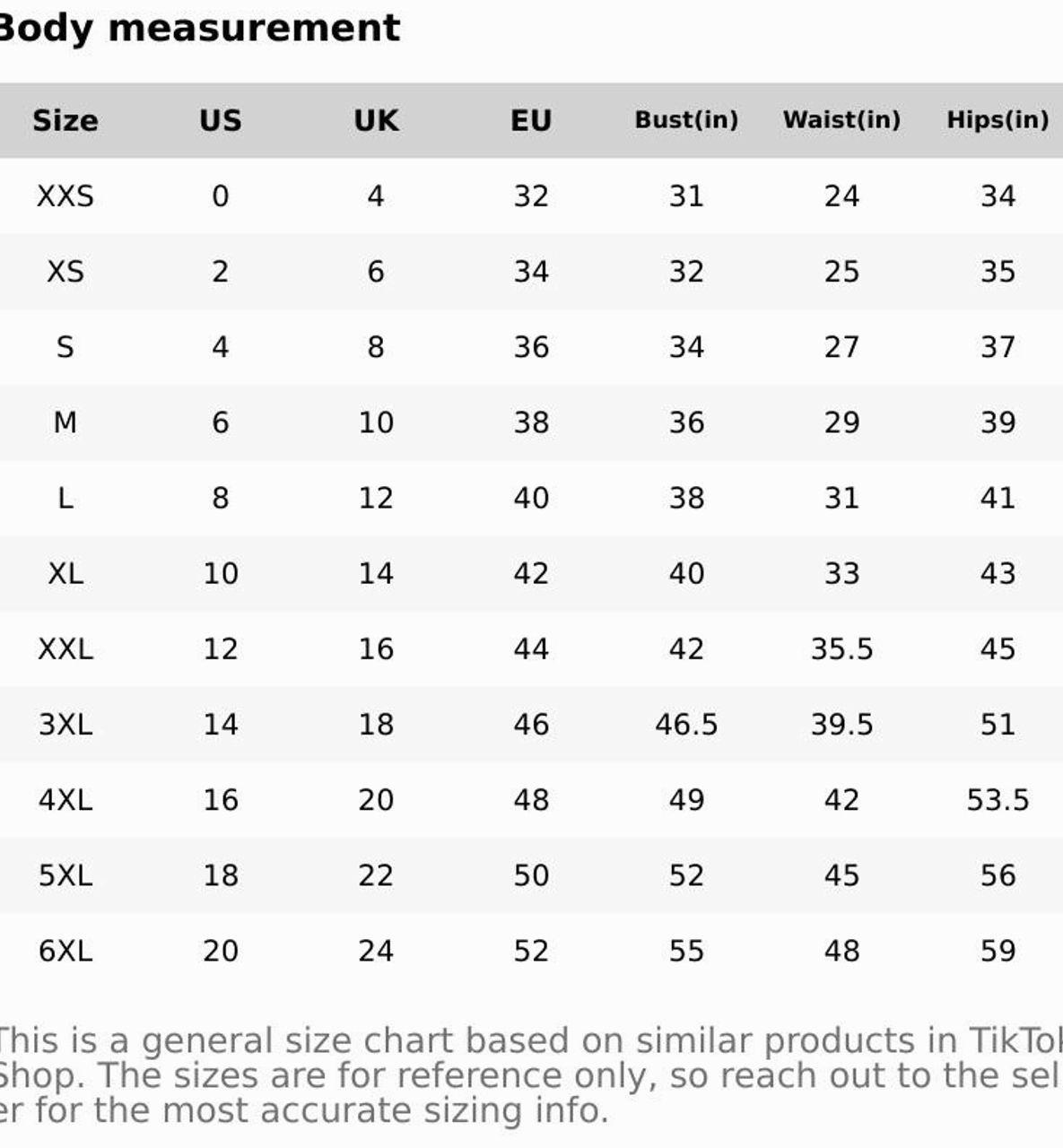The width and height of the screenshot is (1063, 1148).
Task: Select the XS size row label
Action: [x=65, y=271]
